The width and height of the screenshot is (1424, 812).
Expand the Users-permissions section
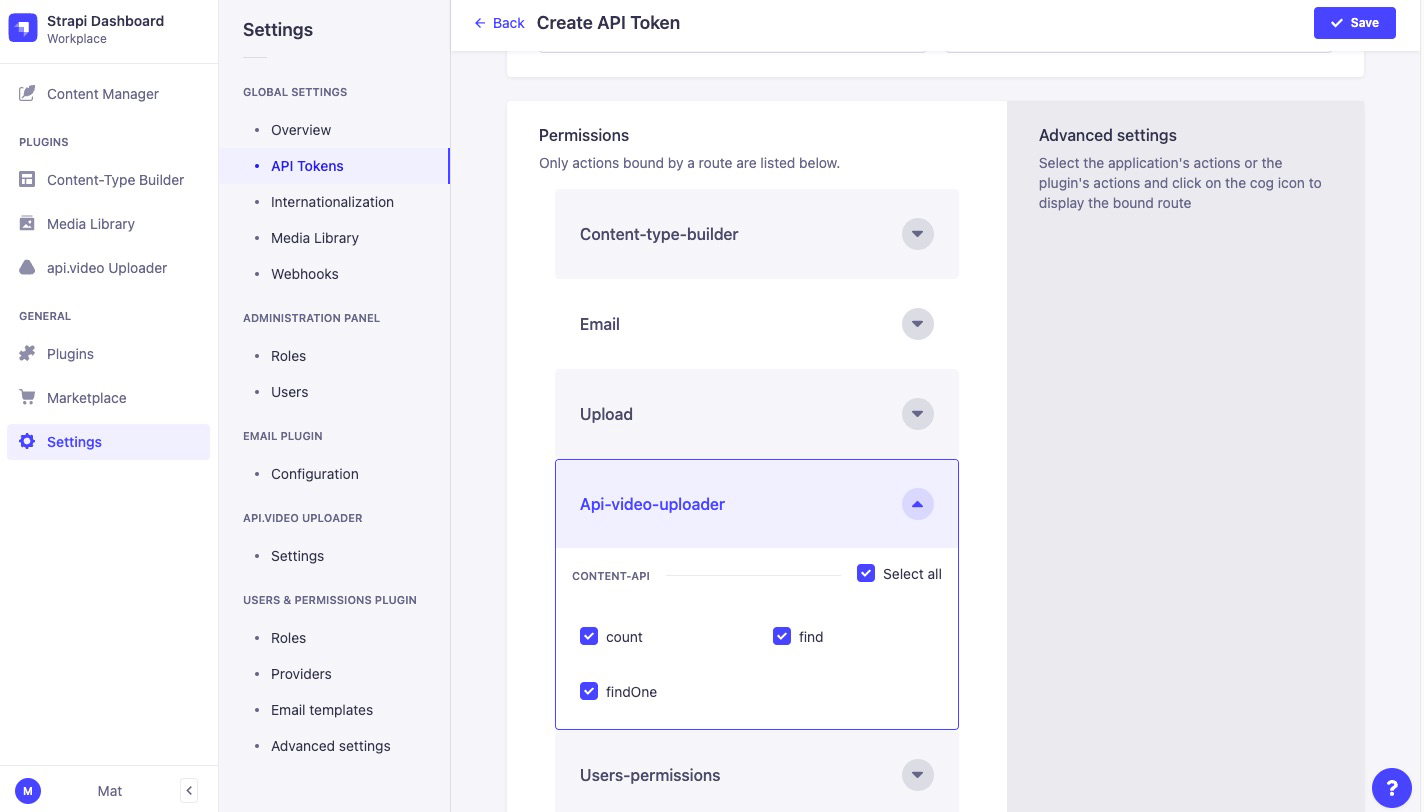tap(918, 775)
